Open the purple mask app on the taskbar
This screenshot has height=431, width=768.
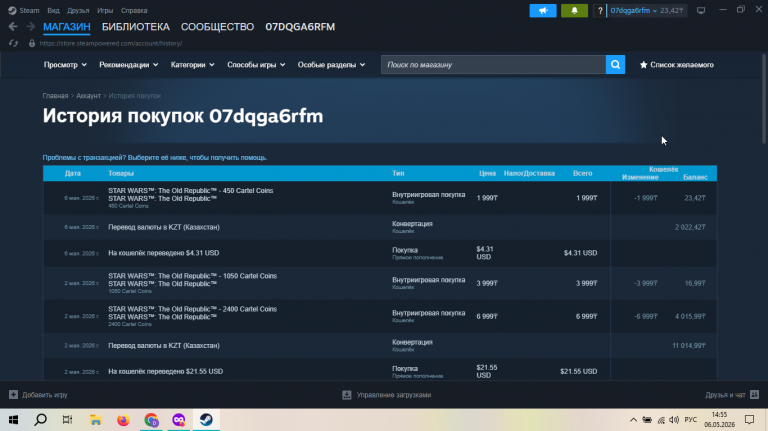[x=179, y=420]
